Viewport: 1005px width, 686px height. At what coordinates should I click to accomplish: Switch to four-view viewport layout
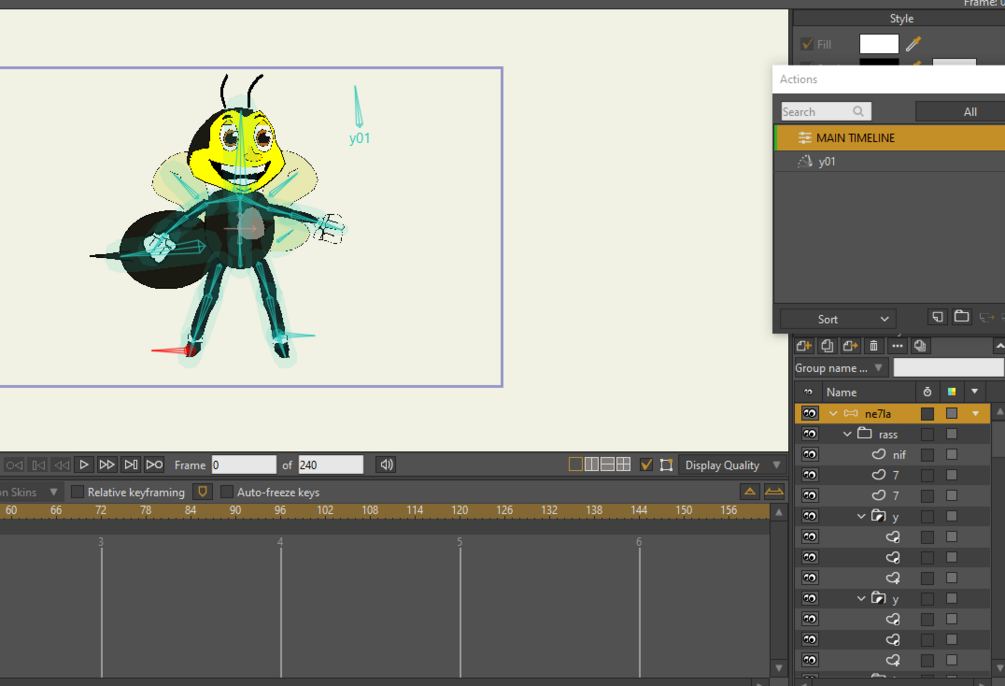[623, 464]
